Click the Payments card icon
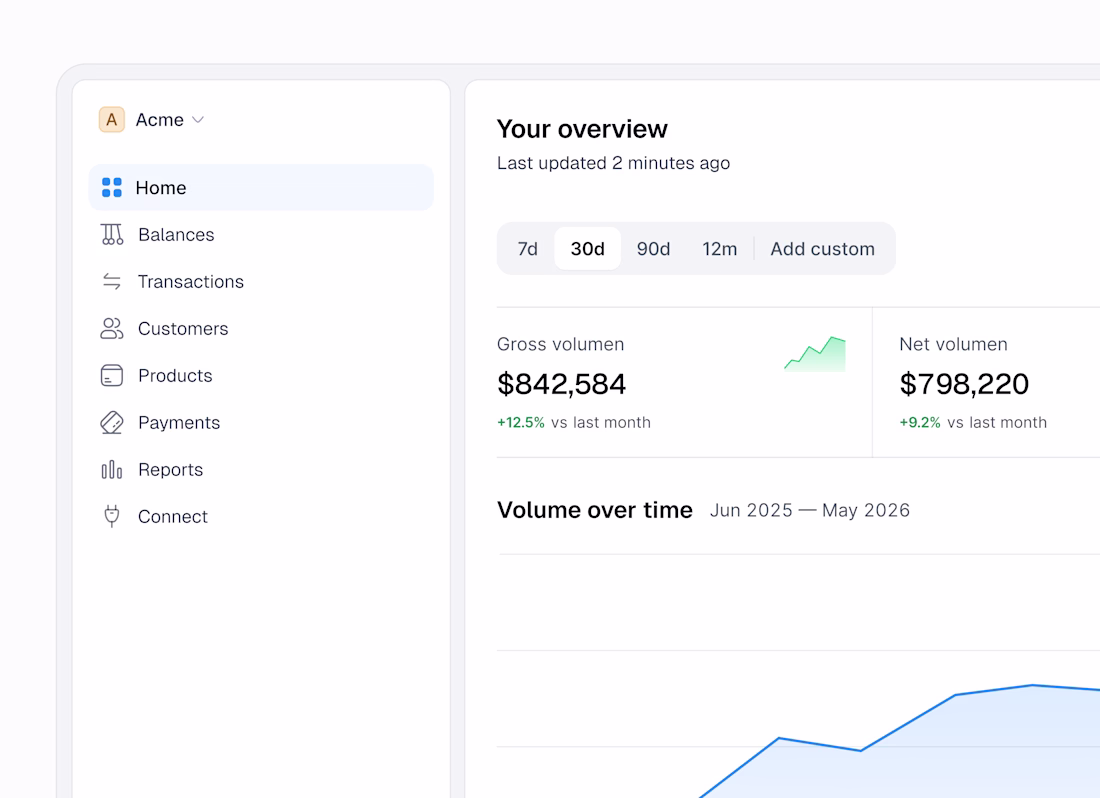Image resolution: width=1100 pixels, height=798 pixels. pyautogui.click(x=112, y=422)
